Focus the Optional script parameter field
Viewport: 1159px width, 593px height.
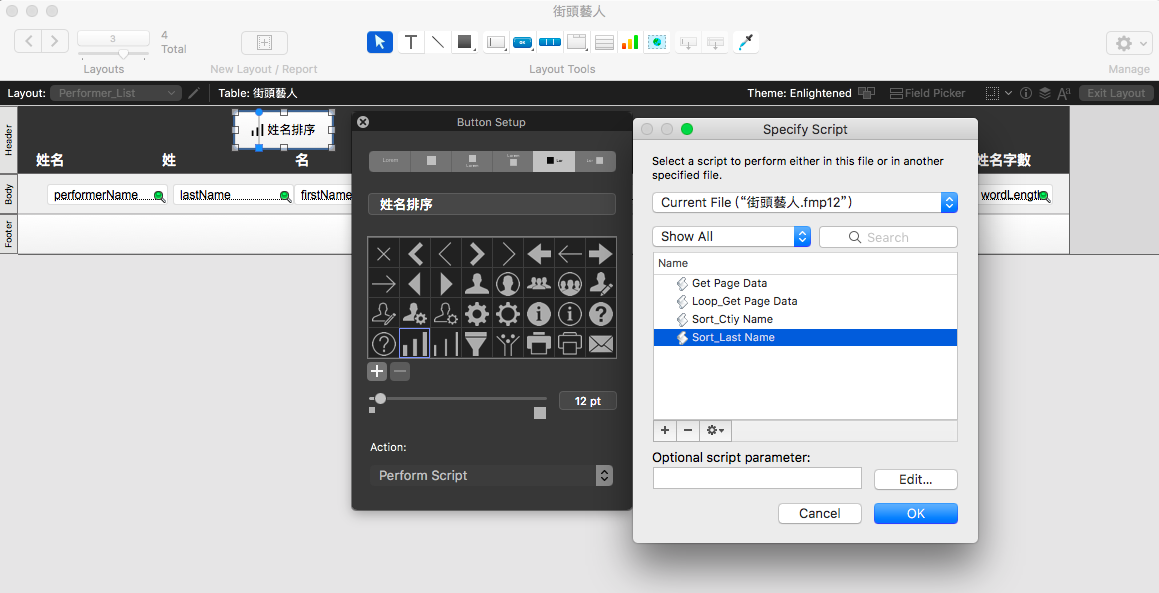coord(757,478)
